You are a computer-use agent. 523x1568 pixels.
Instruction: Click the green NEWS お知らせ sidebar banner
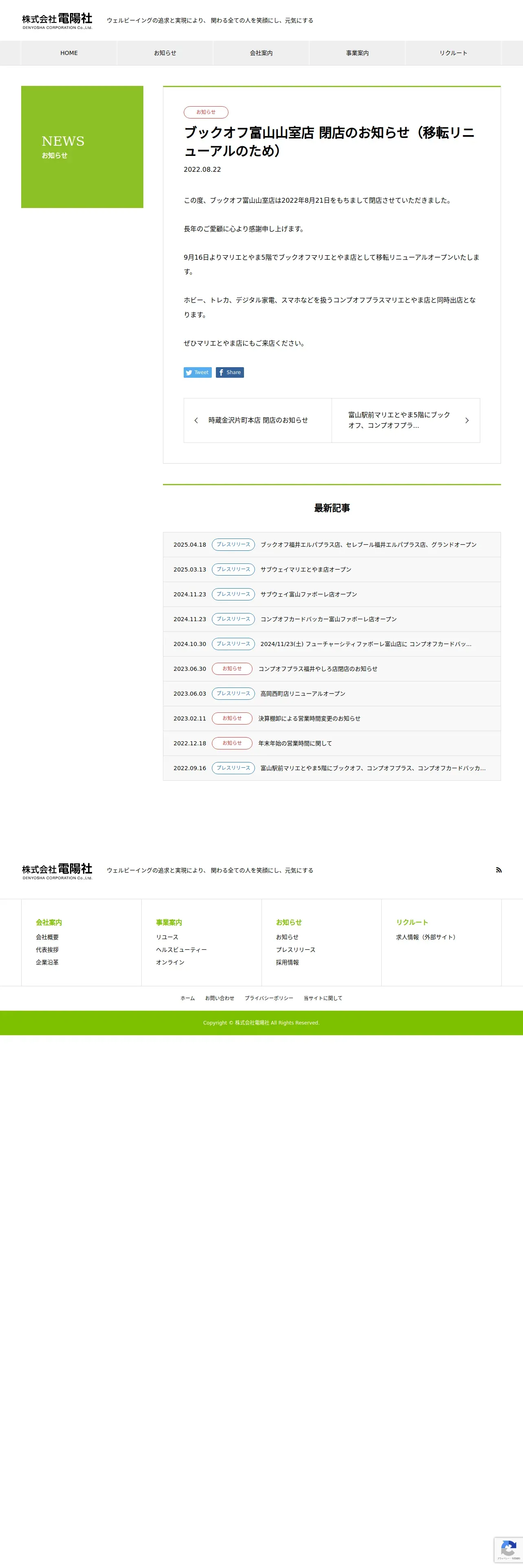click(x=82, y=147)
